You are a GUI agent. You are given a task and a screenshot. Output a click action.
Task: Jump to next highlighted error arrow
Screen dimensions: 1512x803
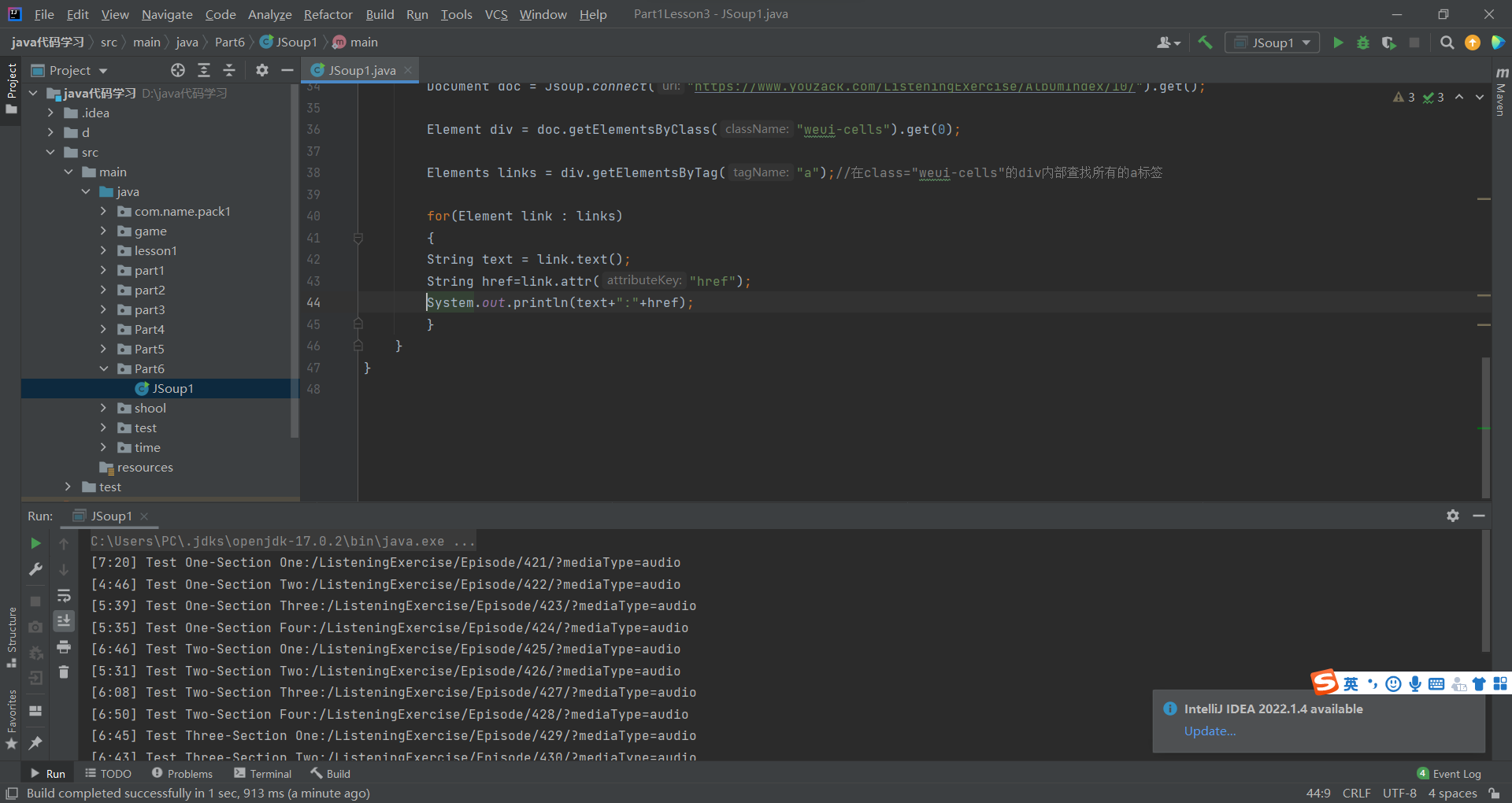pyautogui.click(x=1480, y=97)
